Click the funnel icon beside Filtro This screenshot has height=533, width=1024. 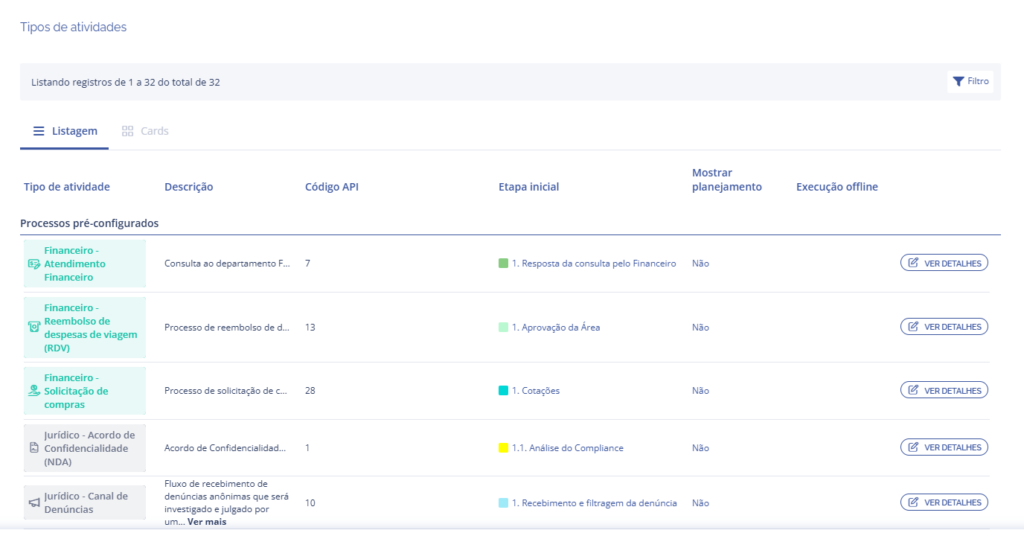pyautogui.click(x=958, y=82)
